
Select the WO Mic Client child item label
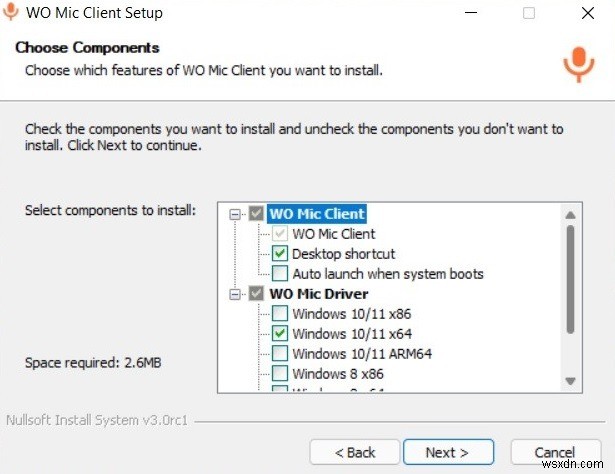[x=334, y=234]
